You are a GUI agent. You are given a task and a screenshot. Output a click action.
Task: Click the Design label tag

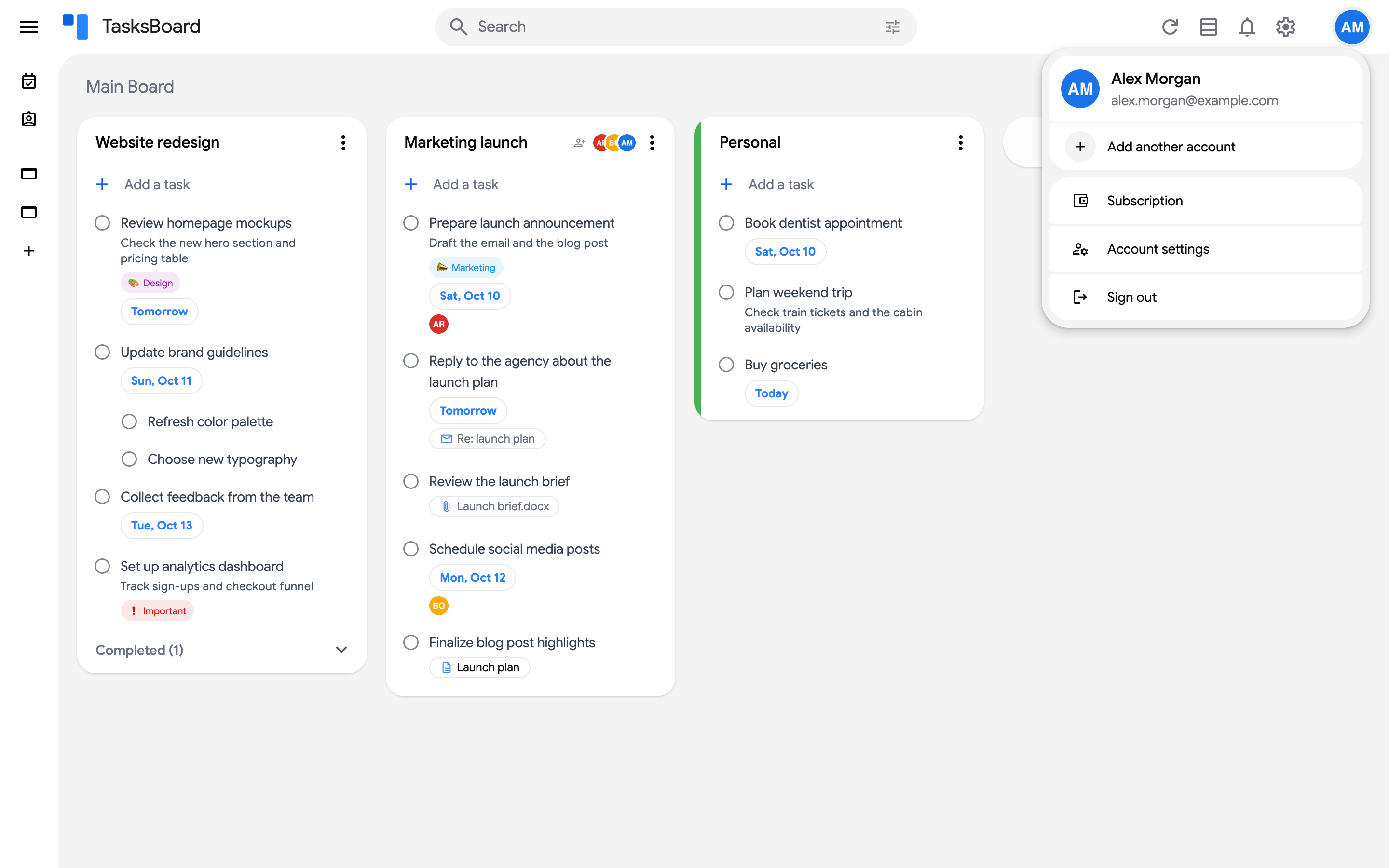pyautogui.click(x=150, y=283)
